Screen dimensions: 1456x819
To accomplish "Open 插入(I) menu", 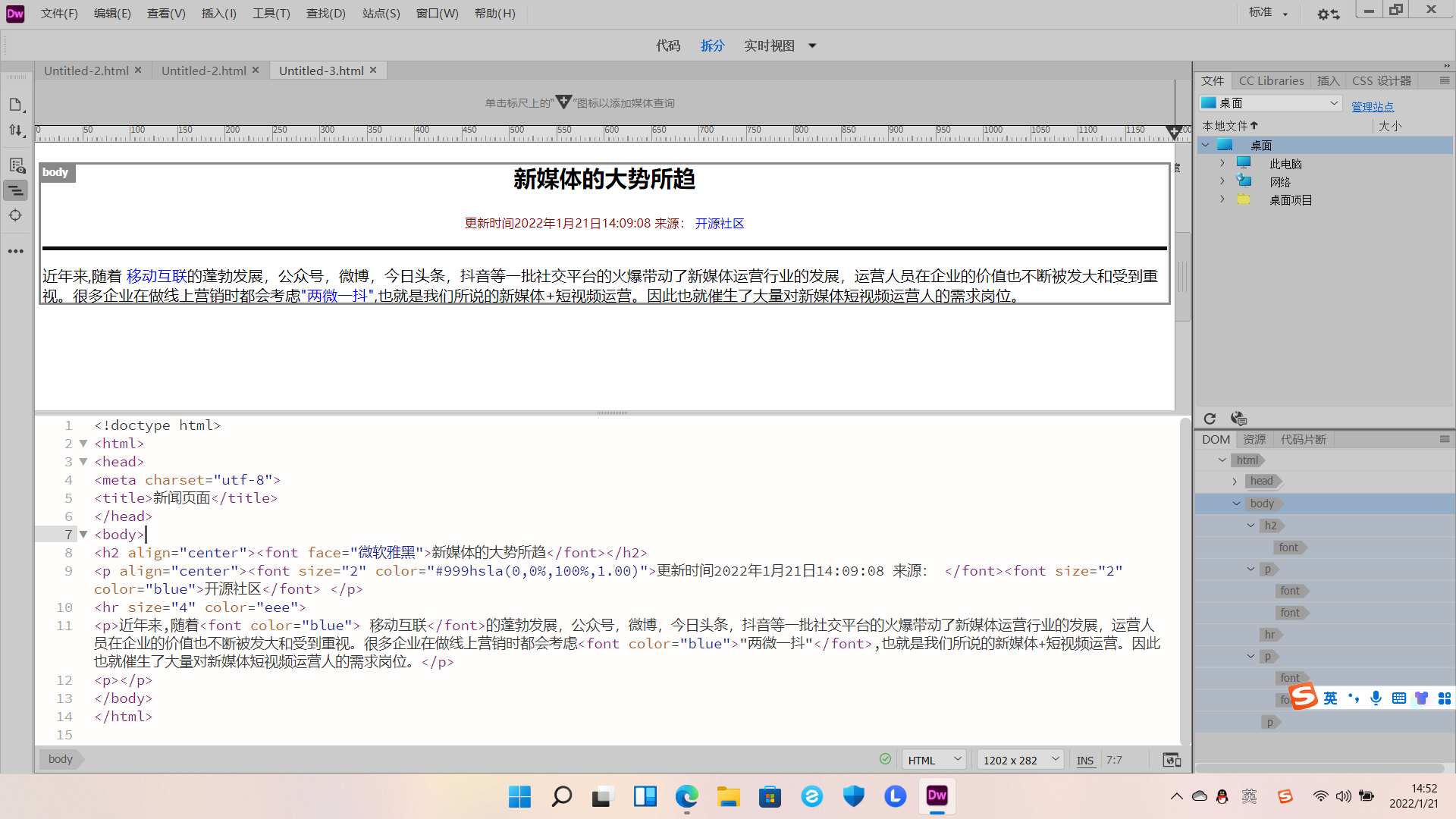I will [x=219, y=14].
